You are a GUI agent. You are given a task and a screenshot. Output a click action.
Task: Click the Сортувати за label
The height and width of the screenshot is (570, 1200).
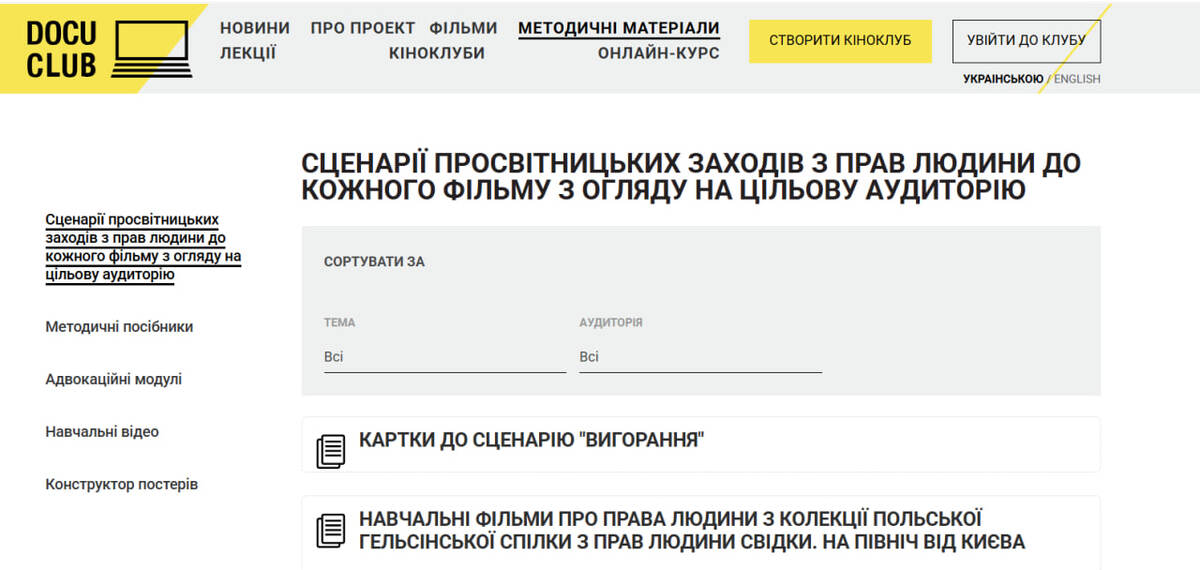point(374,262)
